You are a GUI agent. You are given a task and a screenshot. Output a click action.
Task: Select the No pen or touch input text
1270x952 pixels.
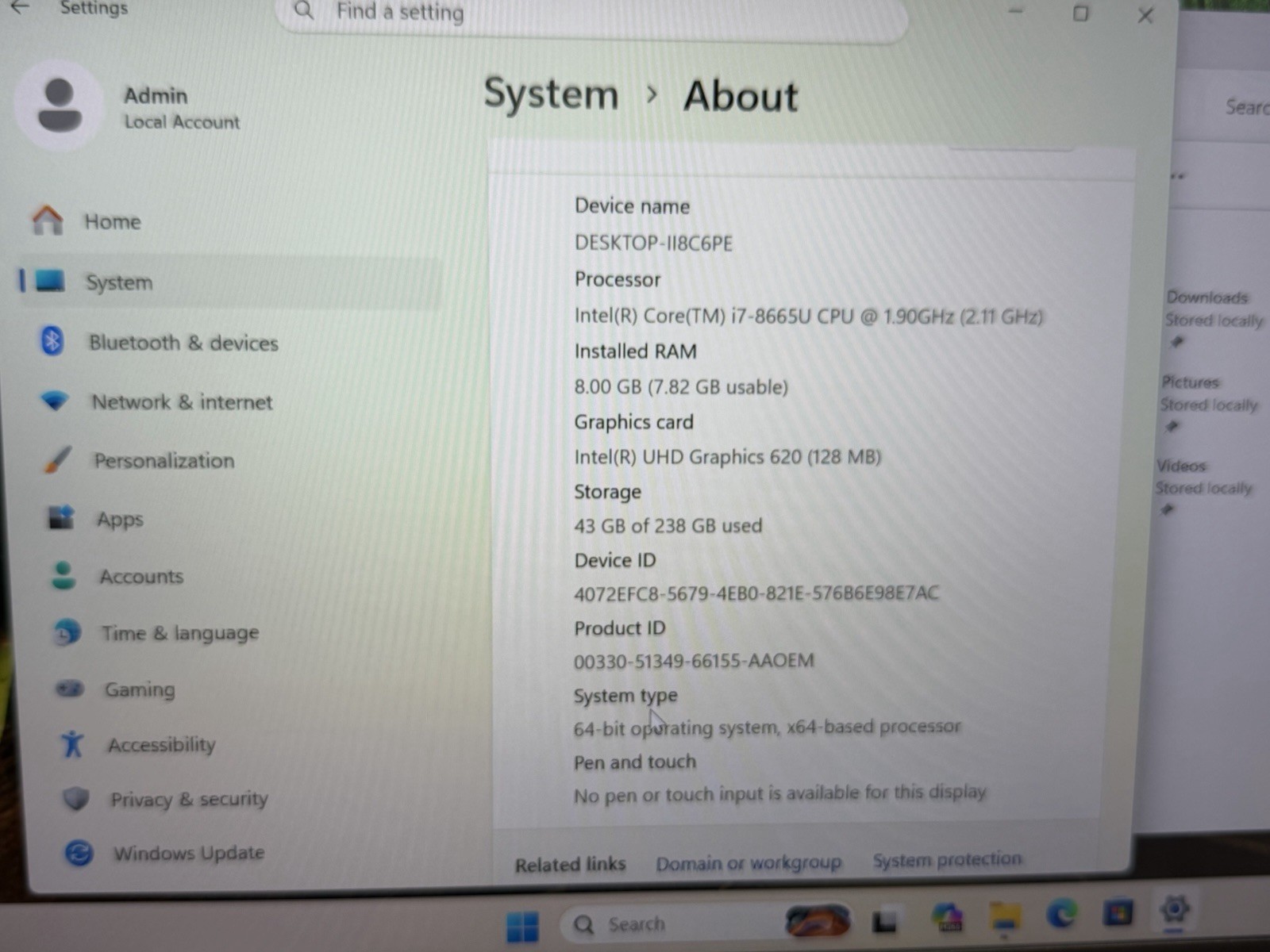779,793
